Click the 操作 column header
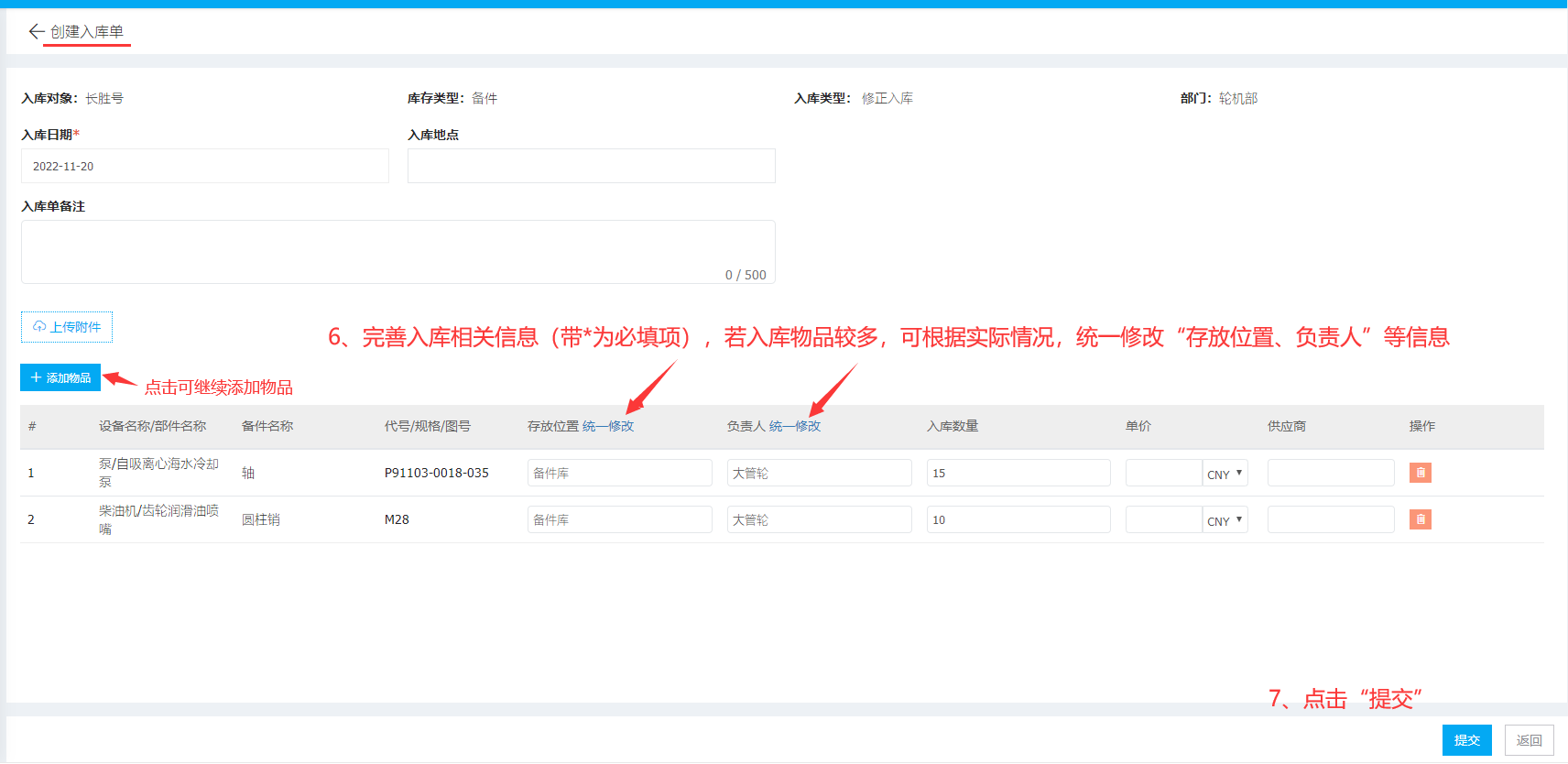Screen dimensions: 1568x764 1422,426
